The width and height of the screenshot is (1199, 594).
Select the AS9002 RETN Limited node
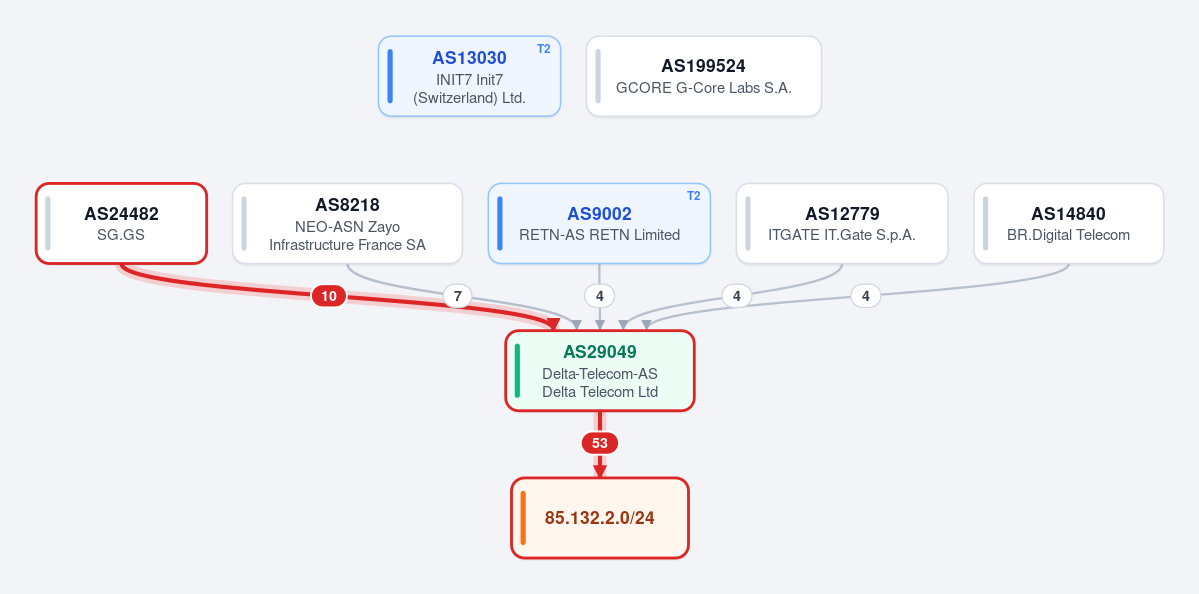point(600,223)
